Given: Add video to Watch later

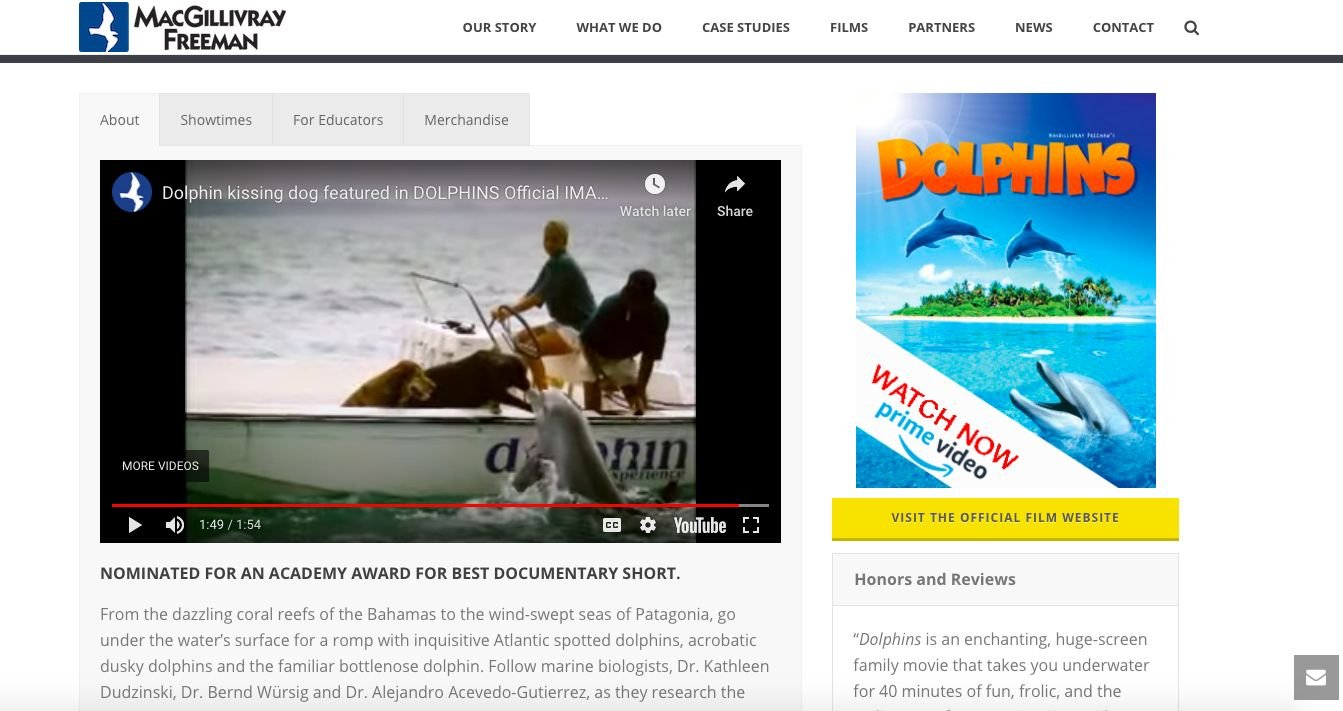Looking at the screenshot, I should [x=655, y=195].
